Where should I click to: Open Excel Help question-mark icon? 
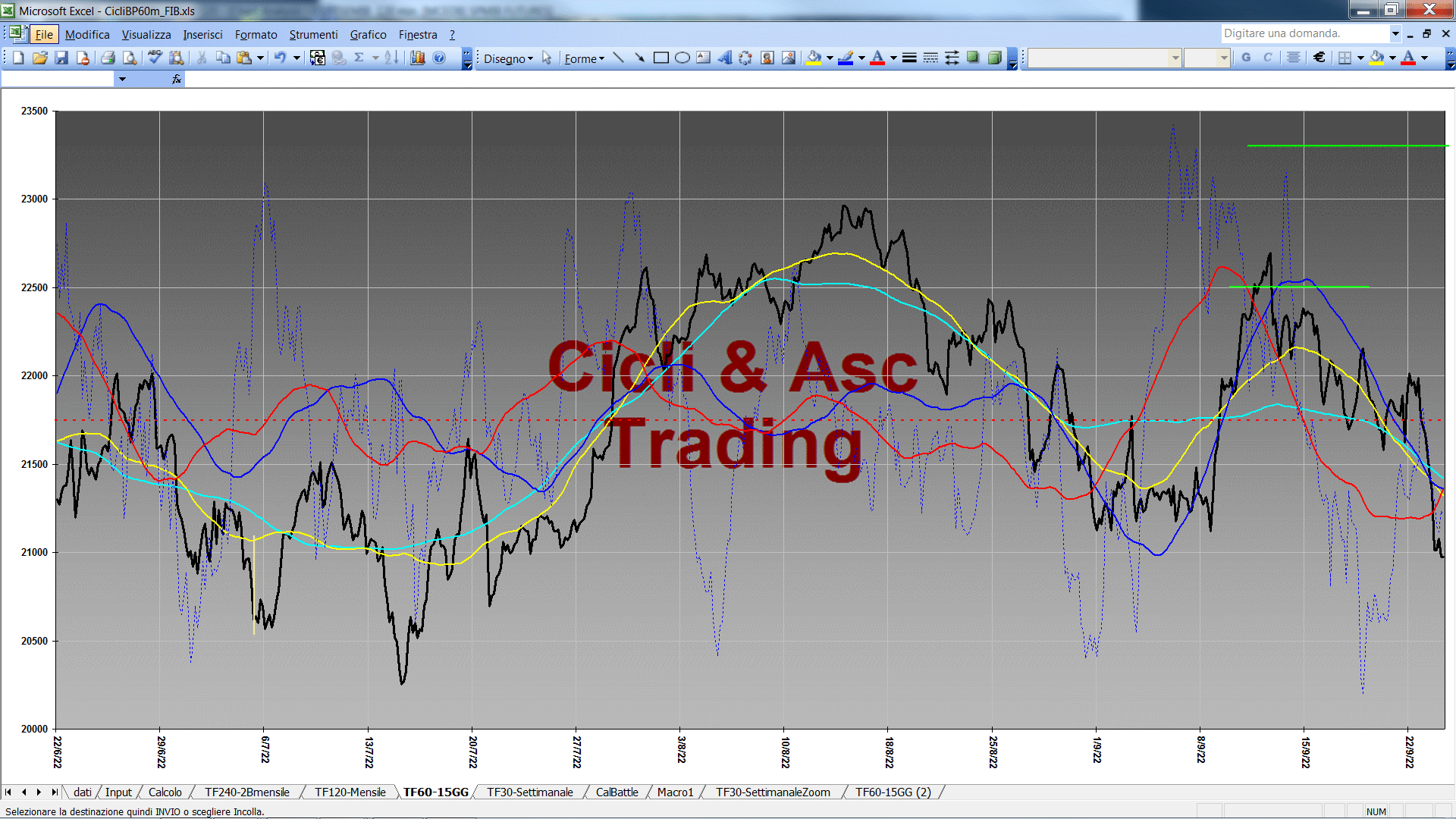tap(439, 58)
